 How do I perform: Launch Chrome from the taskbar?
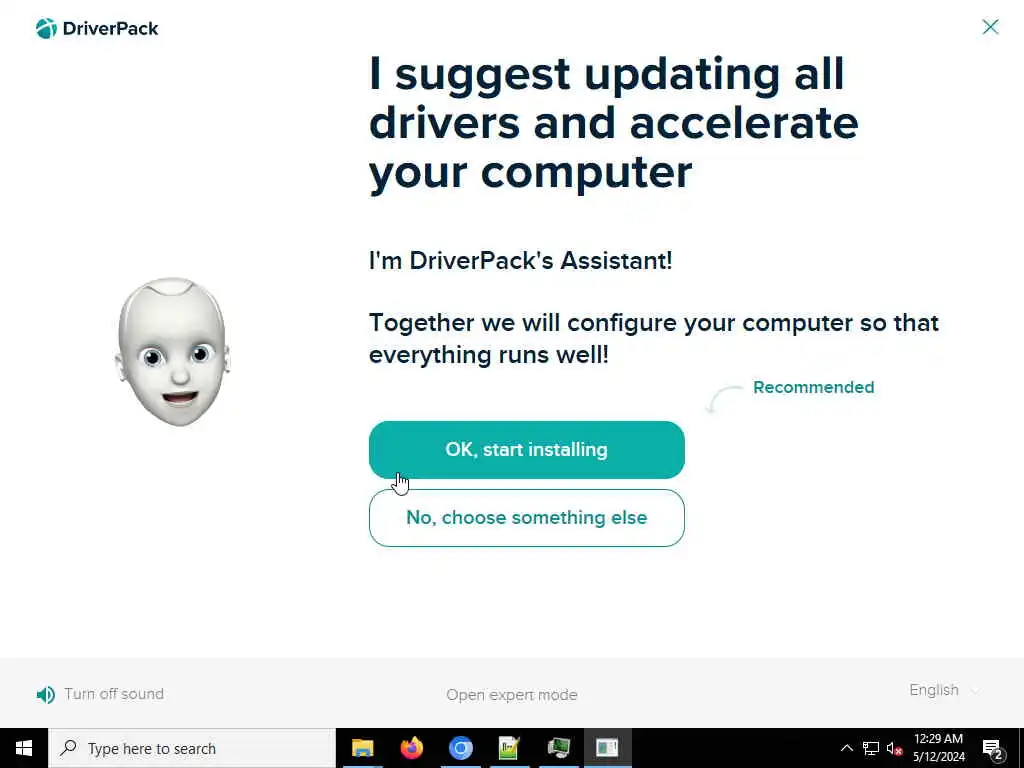pyautogui.click(x=460, y=748)
